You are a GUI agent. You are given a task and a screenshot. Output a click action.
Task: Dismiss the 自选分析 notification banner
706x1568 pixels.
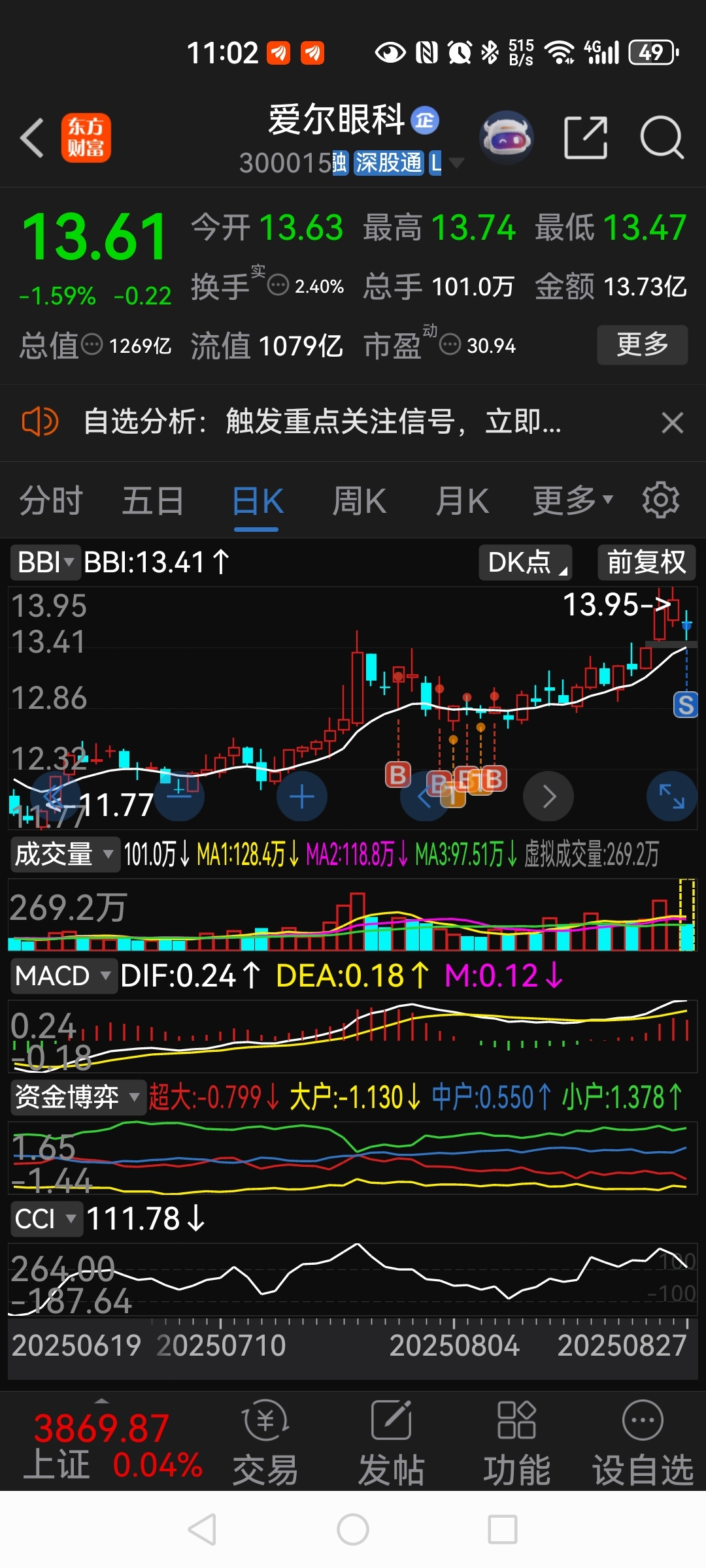[672, 423]
